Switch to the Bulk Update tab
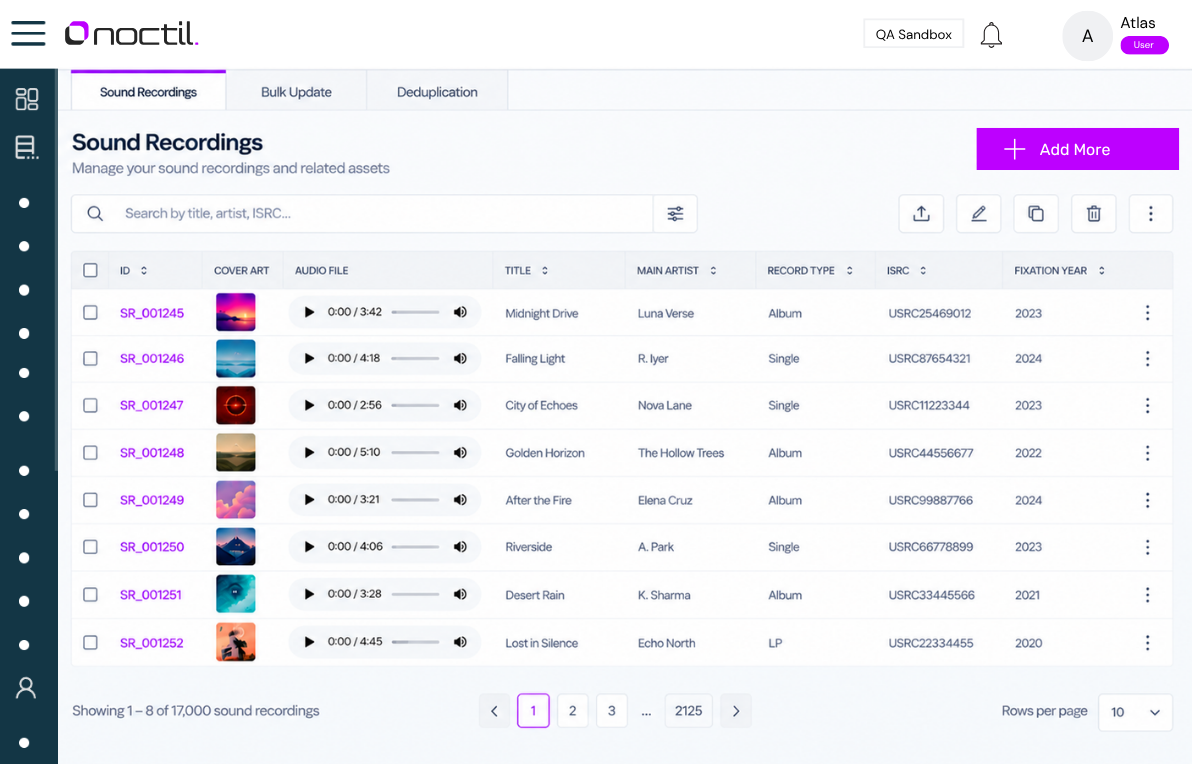Image resolution: width=1192 pixels, height=764 pixels. tap(296, 92)
